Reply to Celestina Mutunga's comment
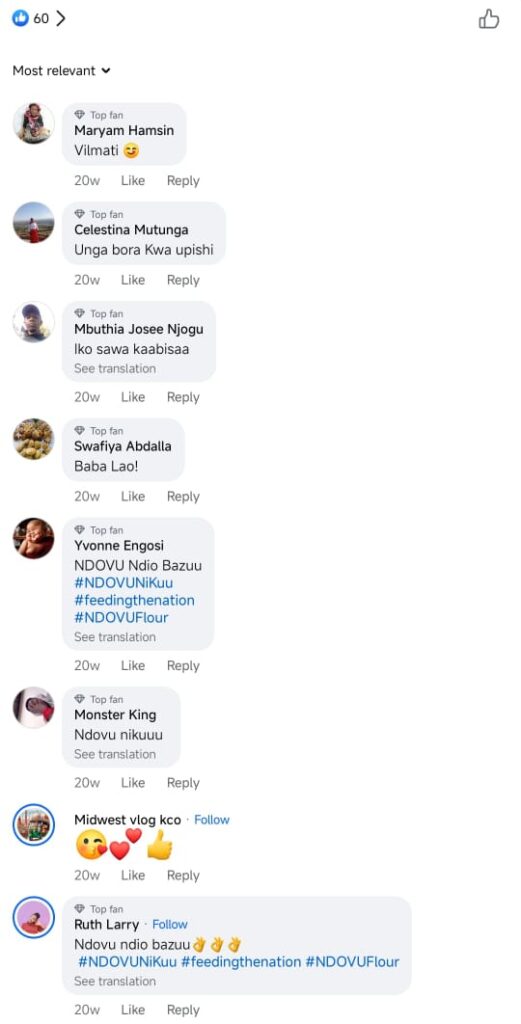This screenshot has width=521, height=1024. 183,280
